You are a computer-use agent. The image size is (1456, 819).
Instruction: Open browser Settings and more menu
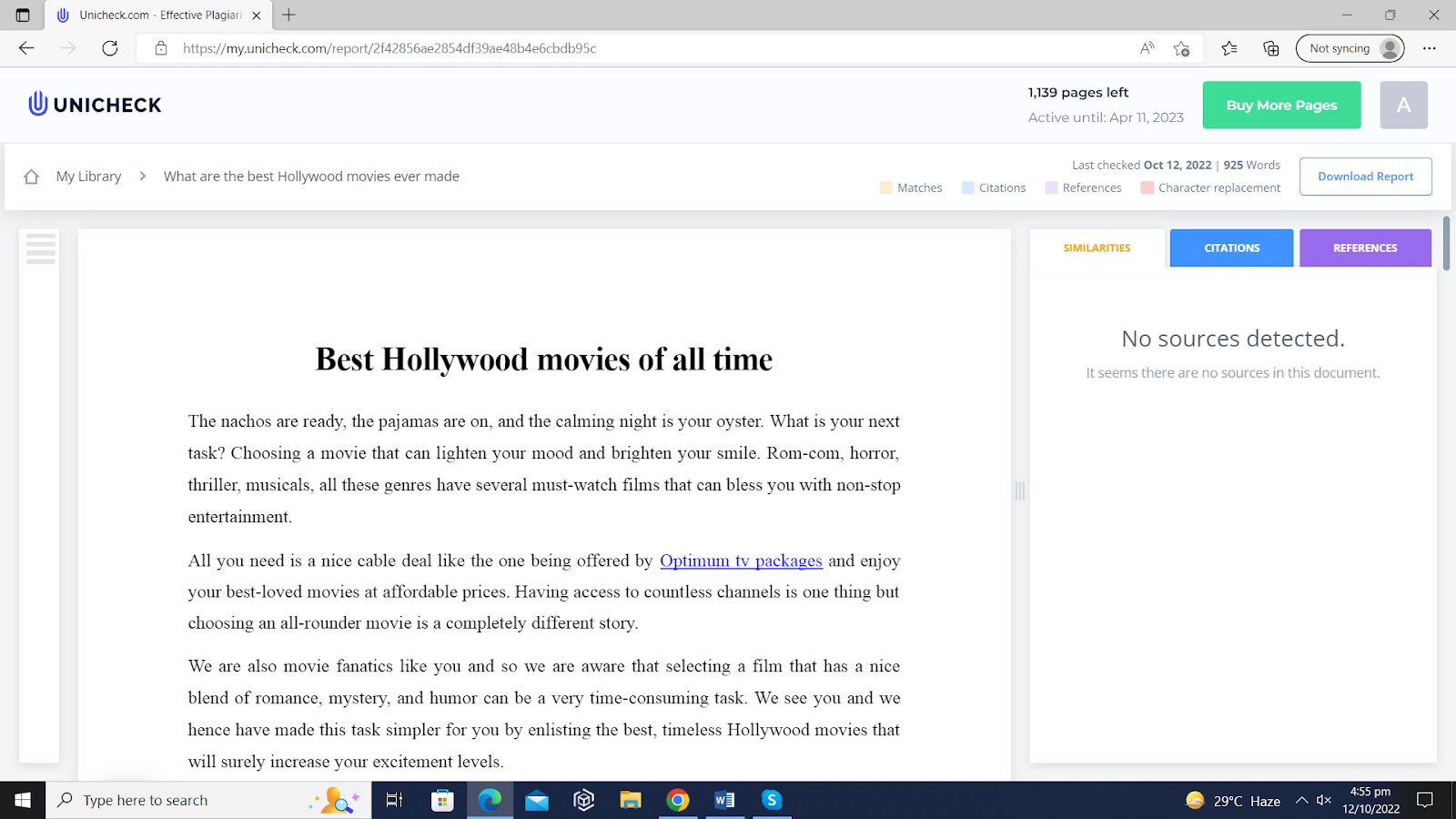[1430, 48]
